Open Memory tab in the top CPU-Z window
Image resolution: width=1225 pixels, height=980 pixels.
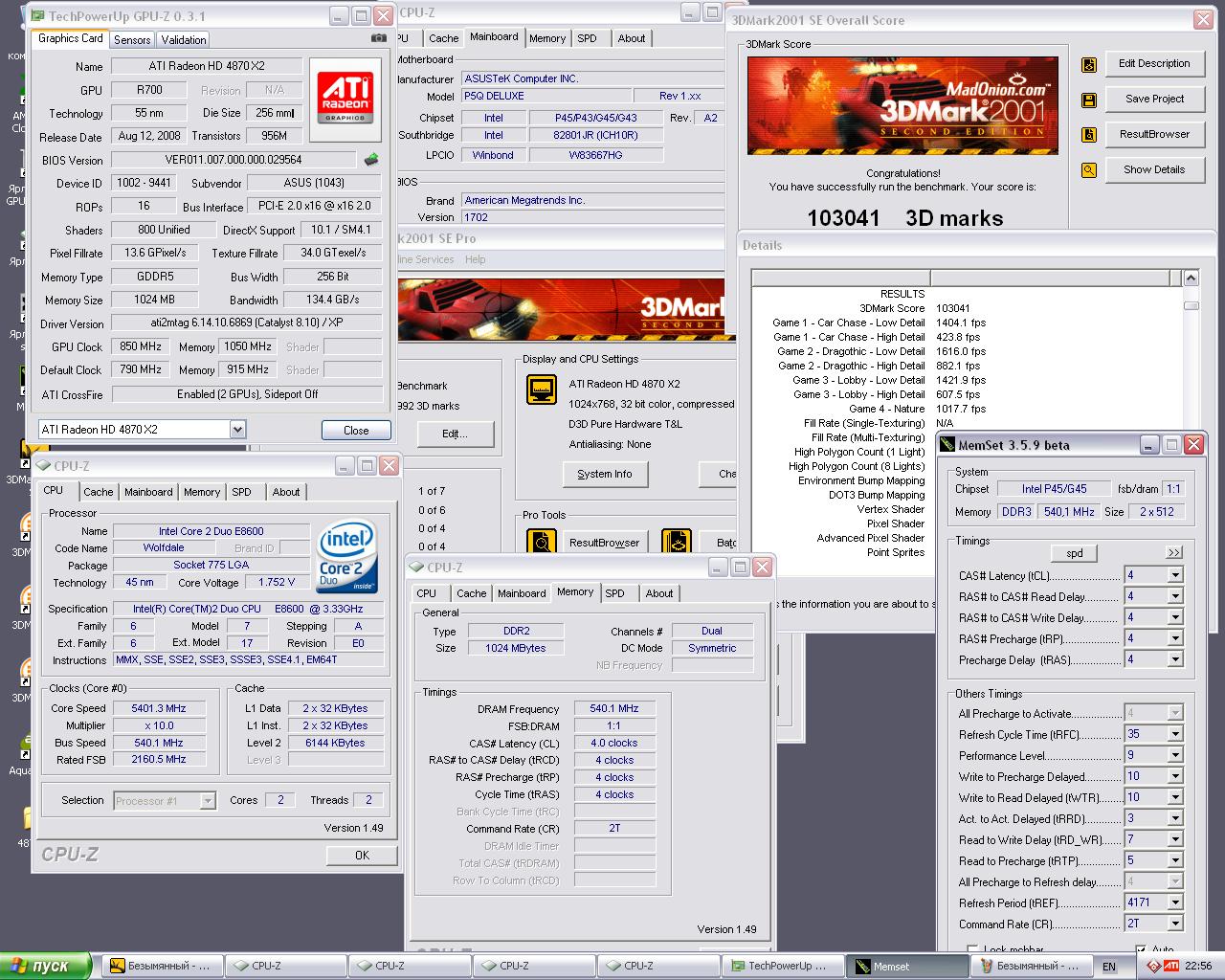(x=547, y=38)
